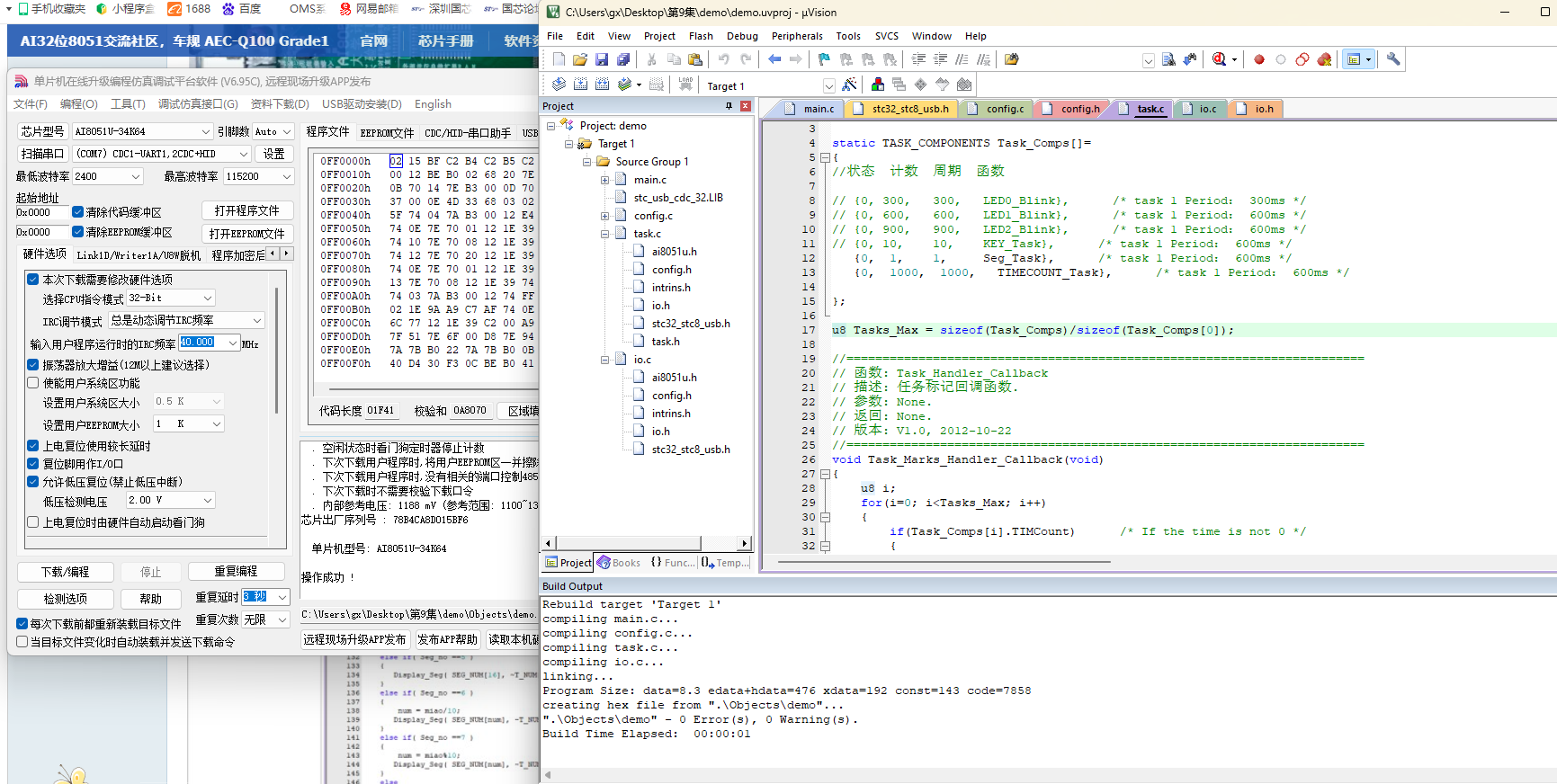Enable 上电复位时由硬件自动启动看门狗 checkbox
This screenshot has height=784, width=1557.
33,522
